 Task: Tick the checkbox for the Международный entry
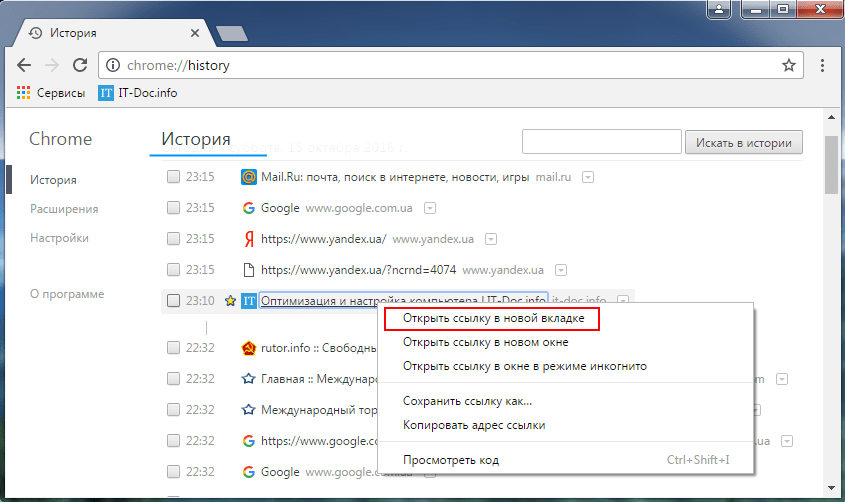173,410
